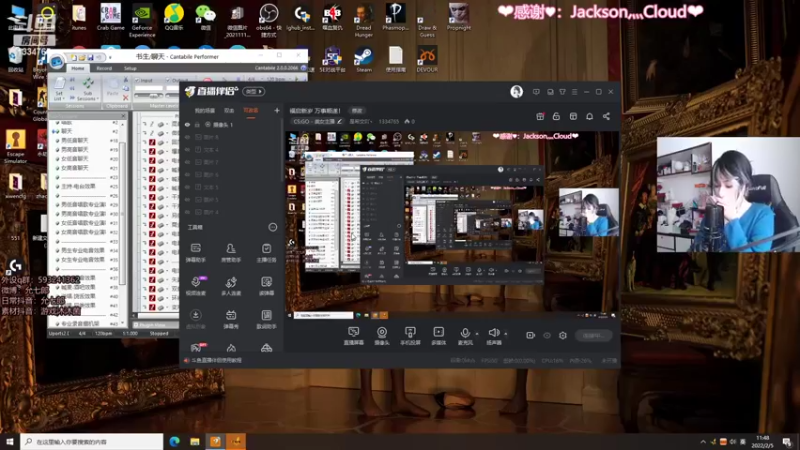800x450 pixels.
Task: Switch to the second scene tab
Action: point(229,110)
